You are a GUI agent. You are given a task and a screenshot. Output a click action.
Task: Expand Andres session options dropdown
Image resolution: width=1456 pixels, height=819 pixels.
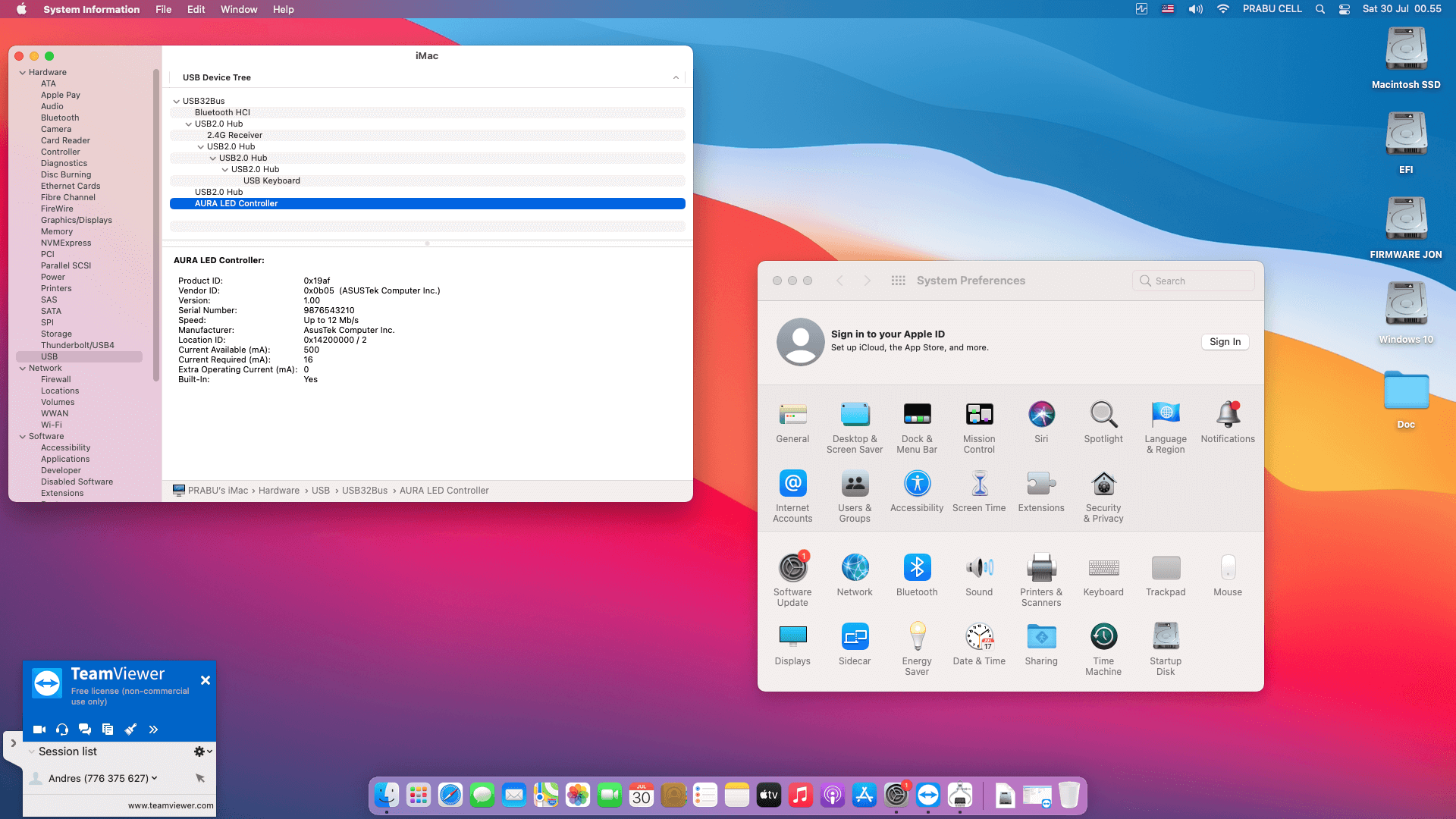155,778
